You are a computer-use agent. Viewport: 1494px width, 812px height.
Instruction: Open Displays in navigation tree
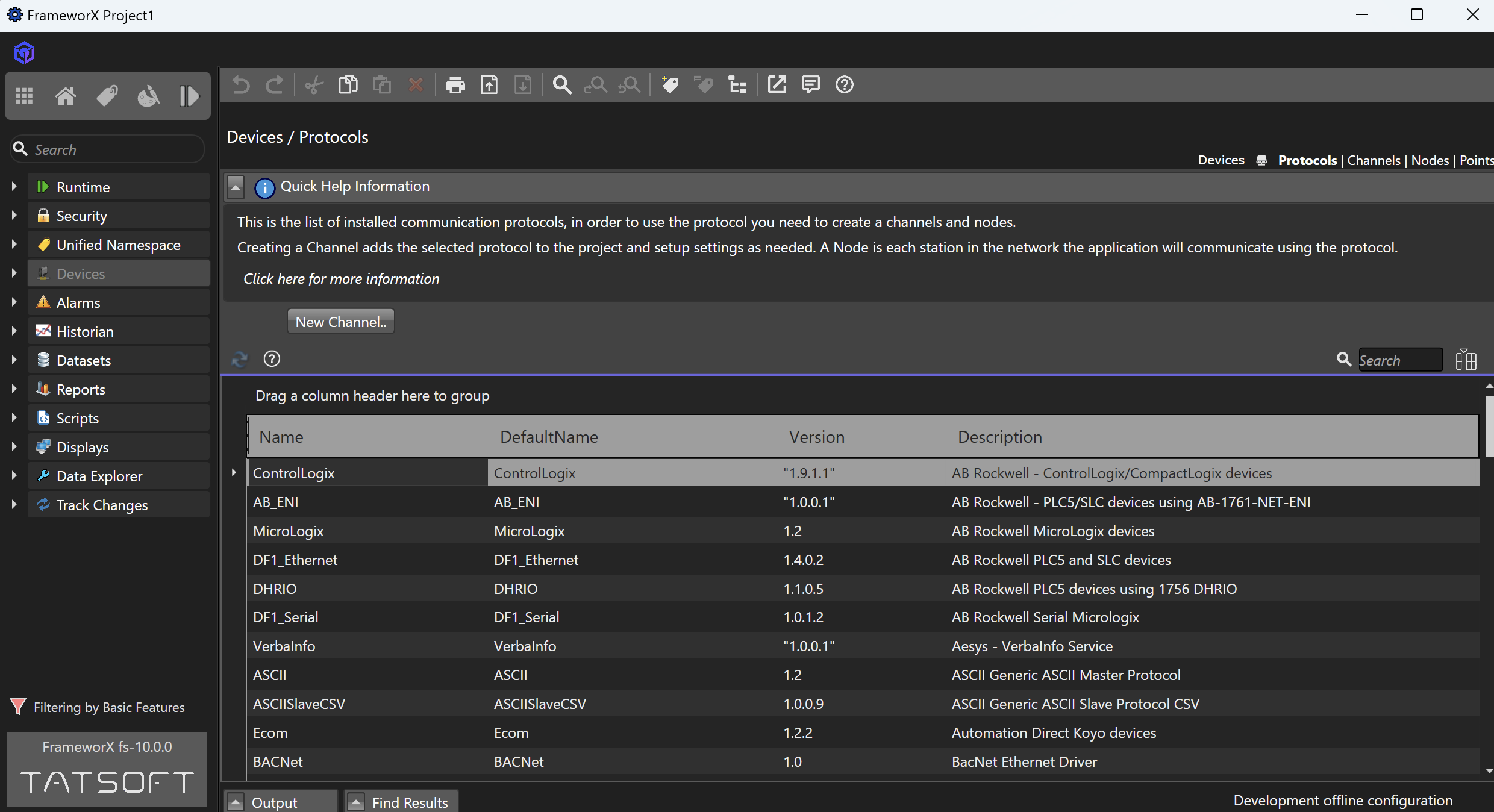(x=119, y=447)
